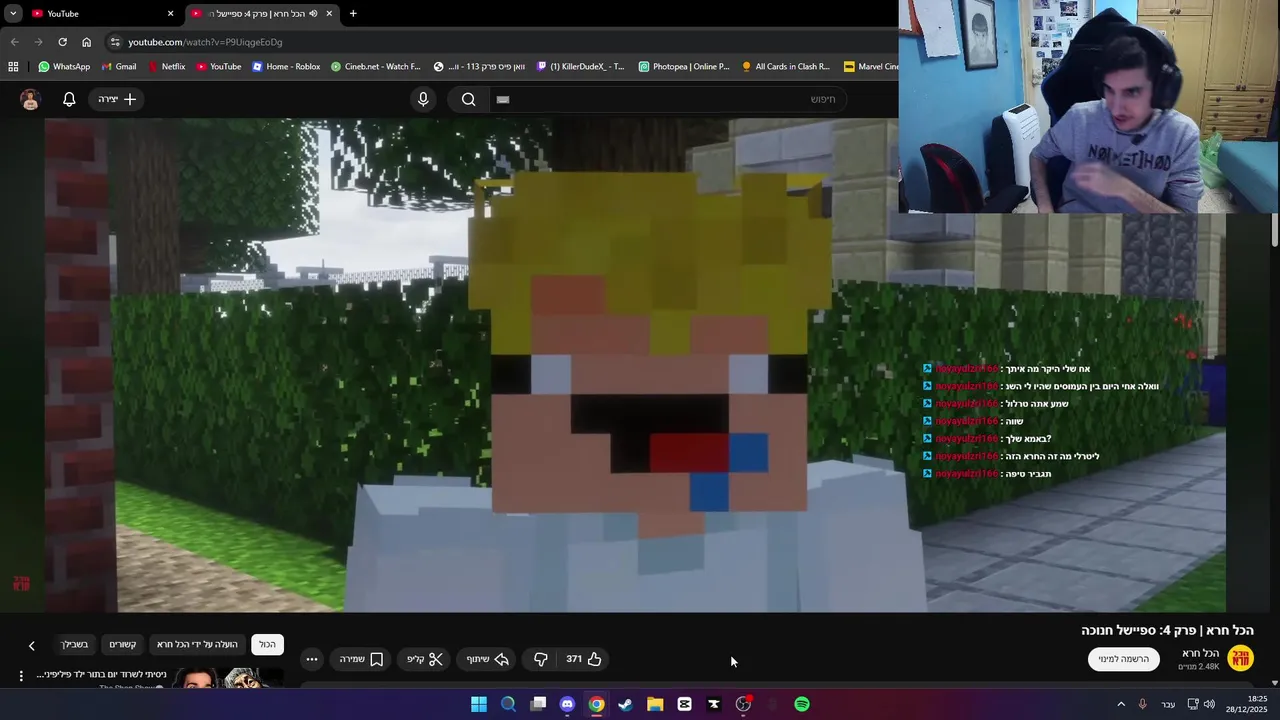Viewport: 1280px width, 720px height.
Task: Start voice search with microphone icon
Action: tap(423, 99)
